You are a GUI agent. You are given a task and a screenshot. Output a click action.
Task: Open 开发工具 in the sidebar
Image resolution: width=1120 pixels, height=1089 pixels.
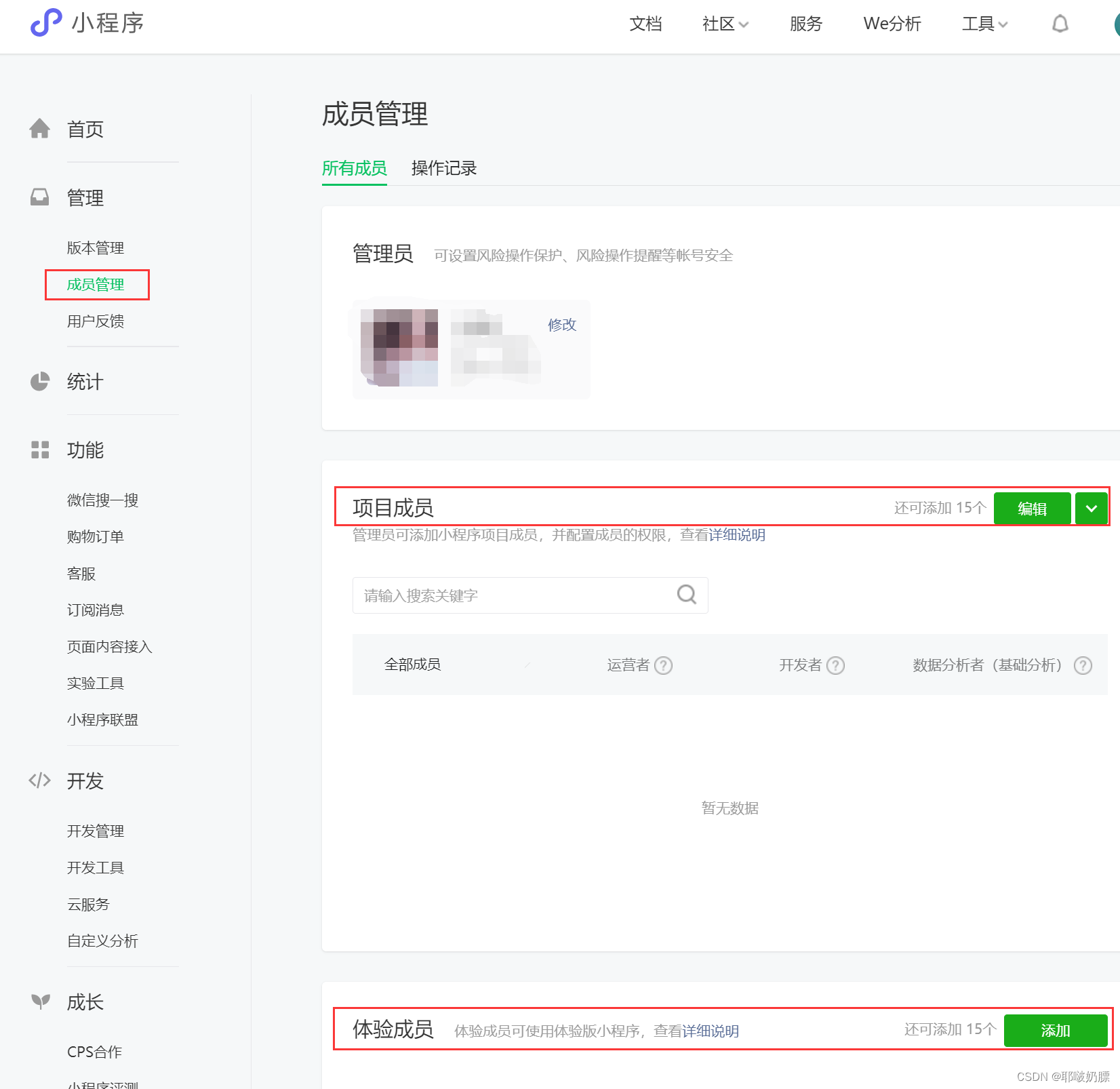[x=96, y=868]
